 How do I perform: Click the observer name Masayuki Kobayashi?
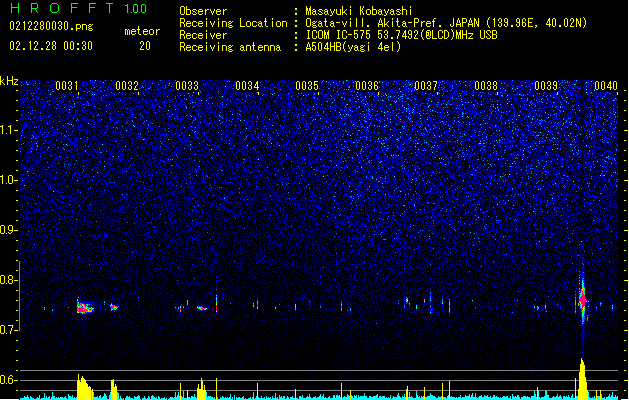[x=359, y=11]
